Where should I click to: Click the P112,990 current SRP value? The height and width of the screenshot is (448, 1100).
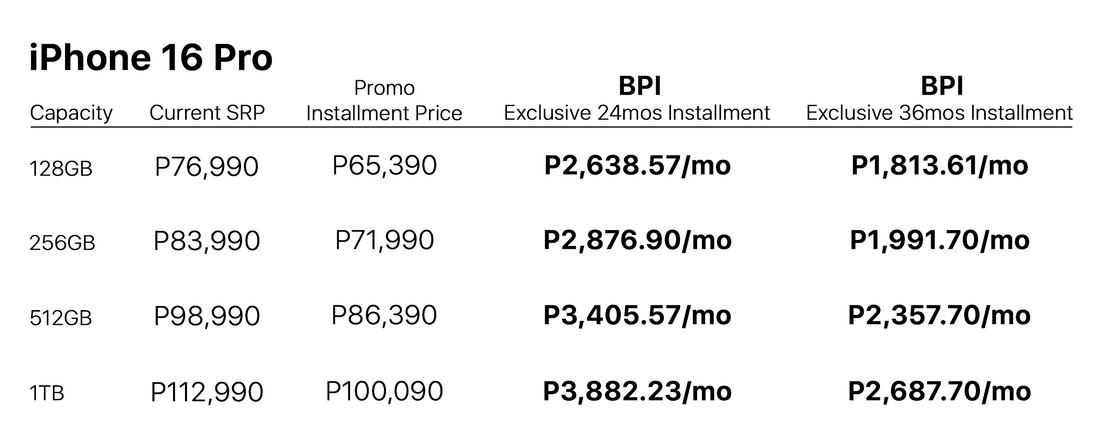click(x=207, y=392)
